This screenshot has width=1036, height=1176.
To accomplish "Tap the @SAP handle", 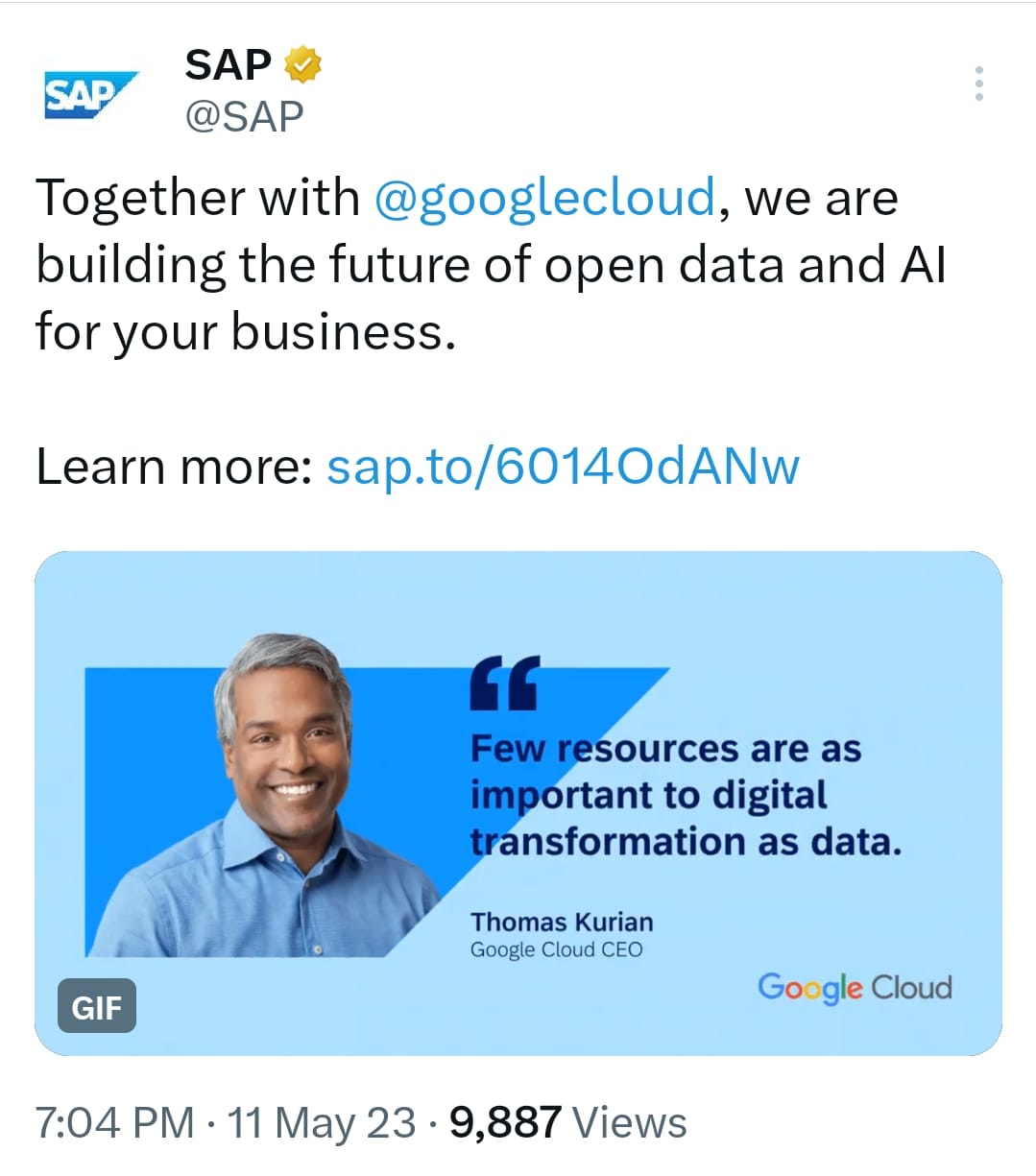I will pos(244,117).
